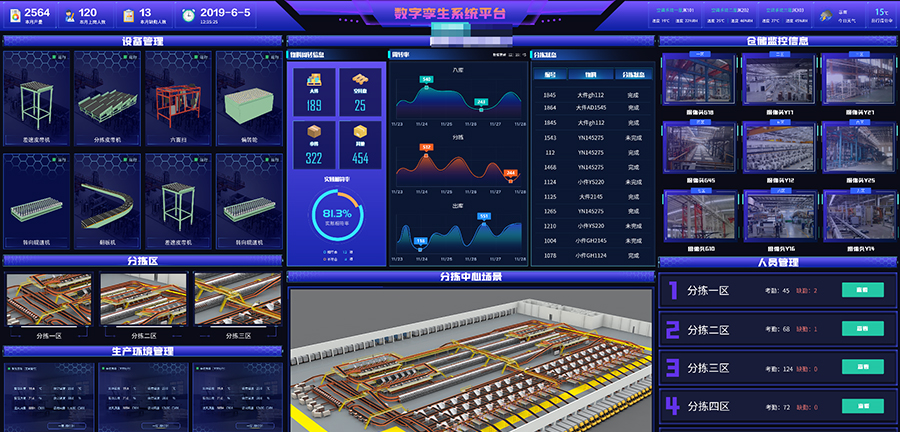Click the clipboard icon beside 13

pyautogui.click(x=130, y=15)
